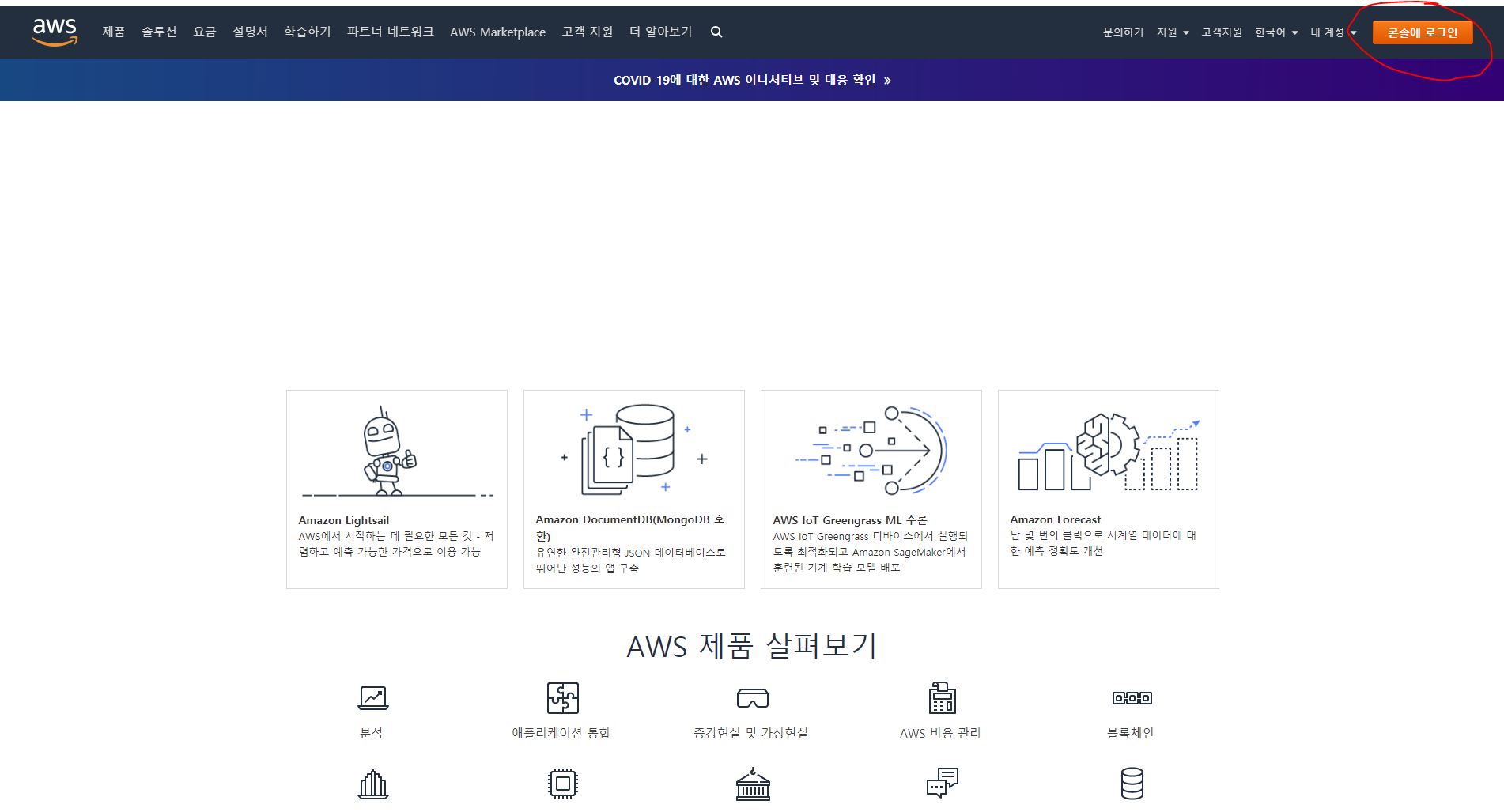Click the 블록체인 label
The height and width of the screenshot is (812, 1504).
(1131, 733)
